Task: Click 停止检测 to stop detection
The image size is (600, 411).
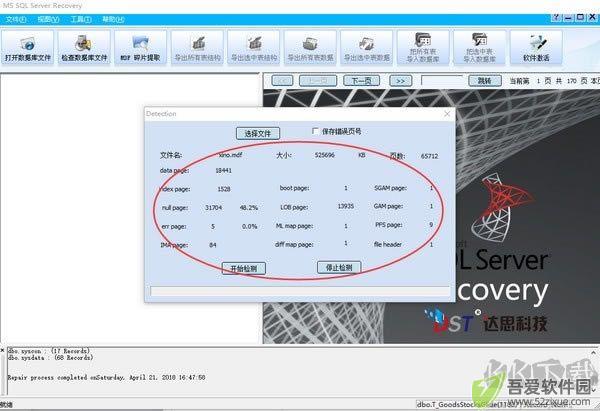Action: (x=339, y=267)
